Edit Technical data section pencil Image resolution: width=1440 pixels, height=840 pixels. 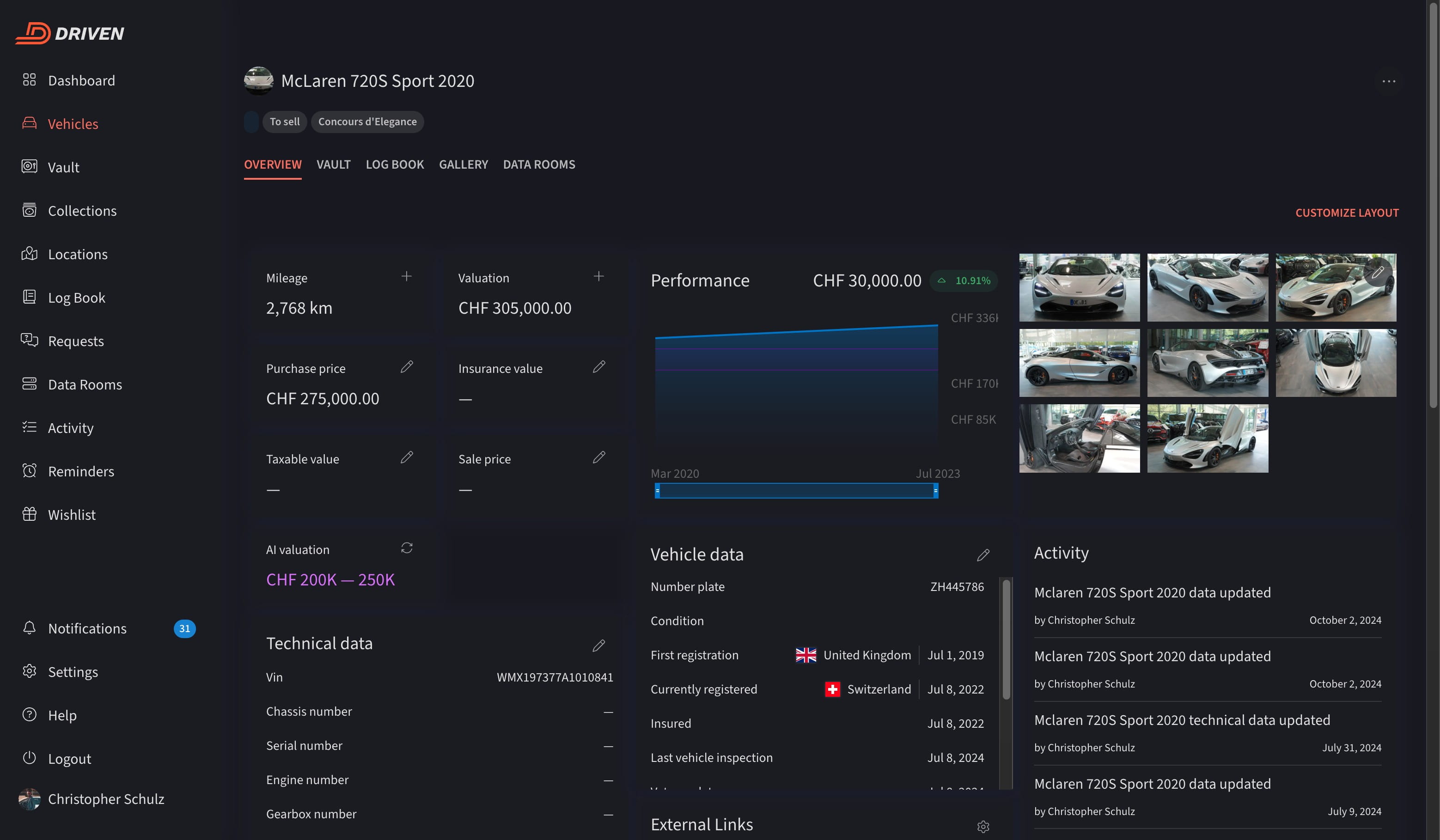tap(598, 645)
